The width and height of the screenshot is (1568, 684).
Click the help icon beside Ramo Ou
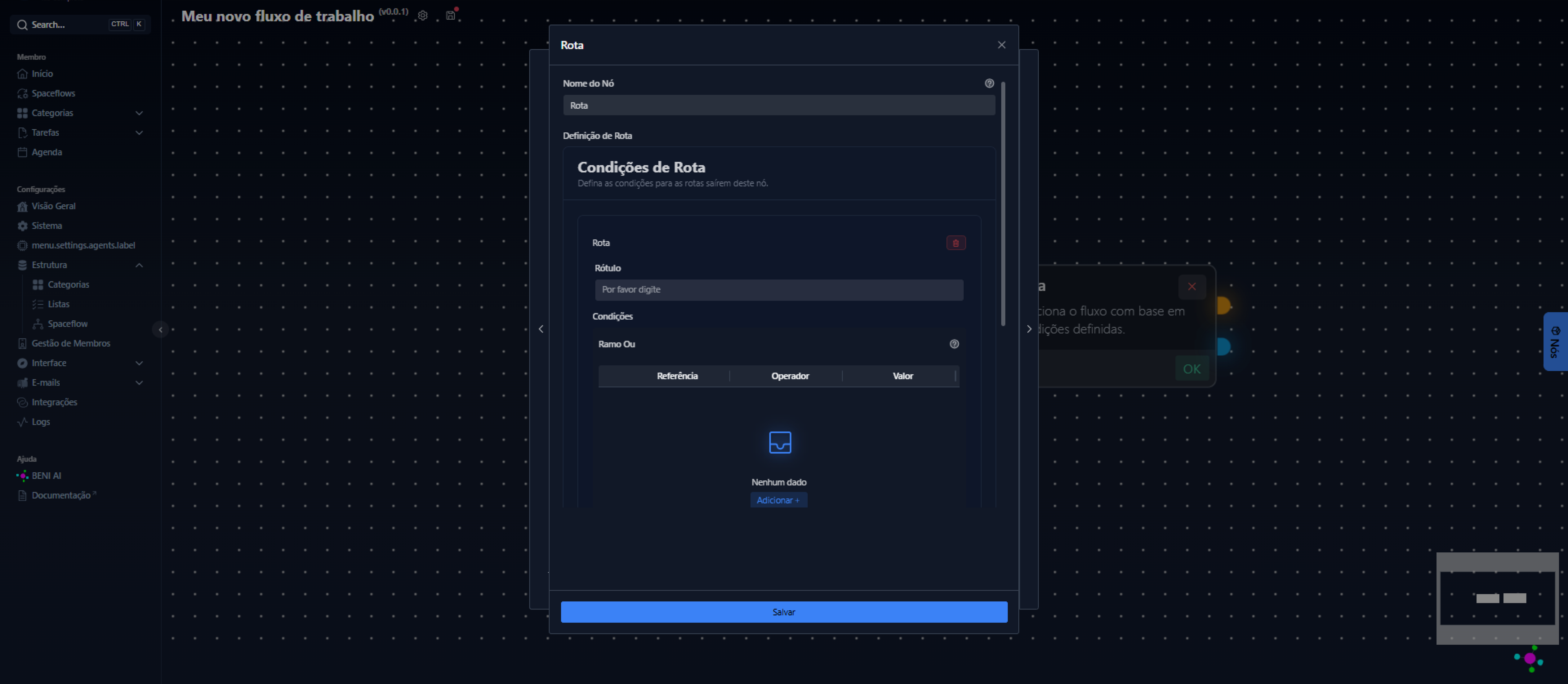point(954,344)
